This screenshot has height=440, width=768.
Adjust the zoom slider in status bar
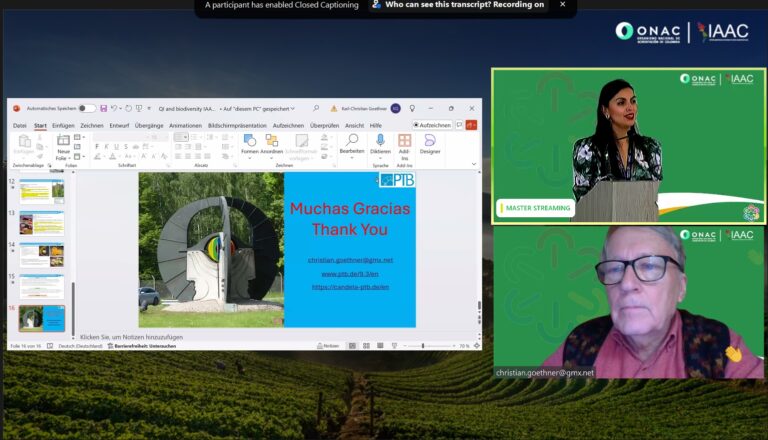tap(423, 345)
